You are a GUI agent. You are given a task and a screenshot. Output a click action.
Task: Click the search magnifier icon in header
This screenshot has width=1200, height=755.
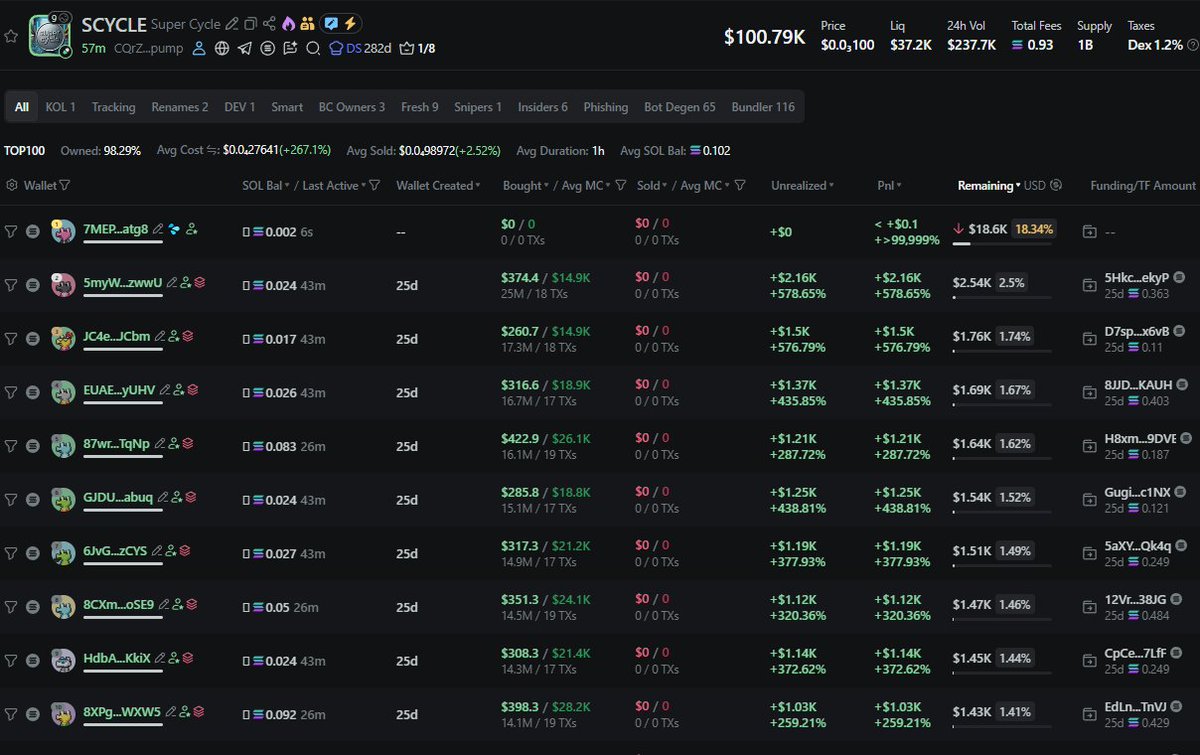[x=313, y=48]
